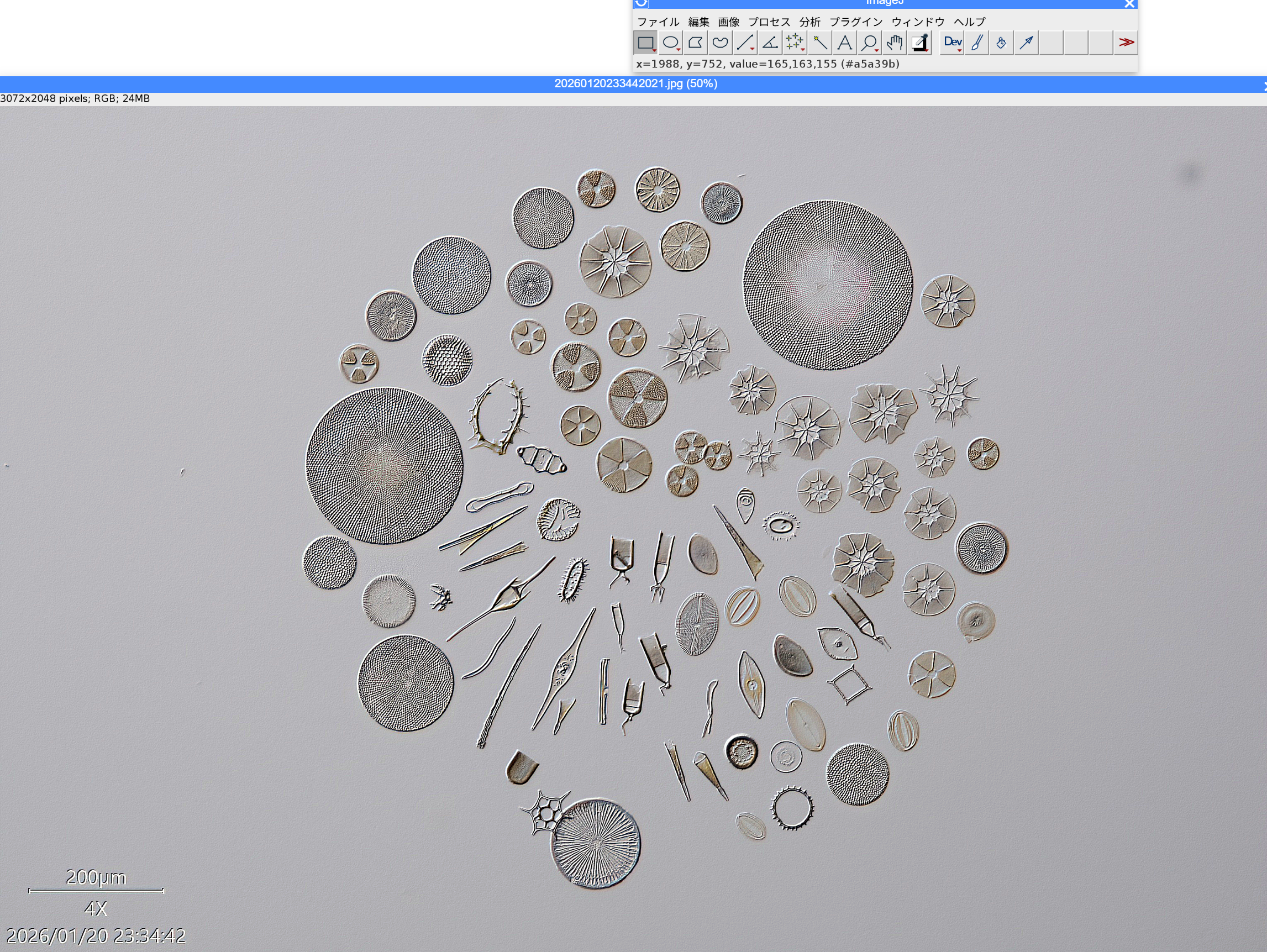Image resolution: width=1267 pixels, height=952 pixels.
Task: Select the Arrow tool
Action: click(x=1027, y=43)
